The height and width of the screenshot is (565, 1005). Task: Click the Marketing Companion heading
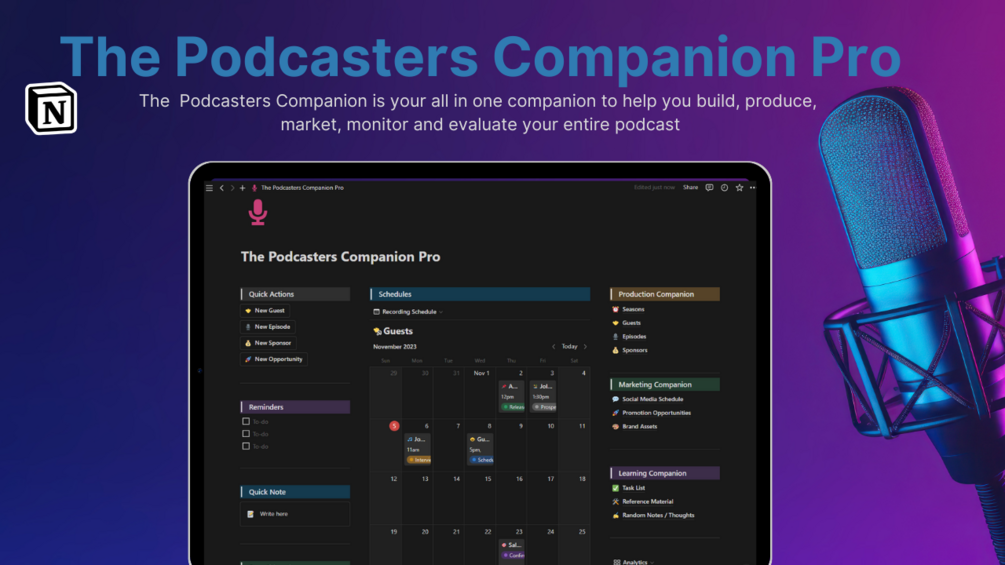[x=665, y=384]
